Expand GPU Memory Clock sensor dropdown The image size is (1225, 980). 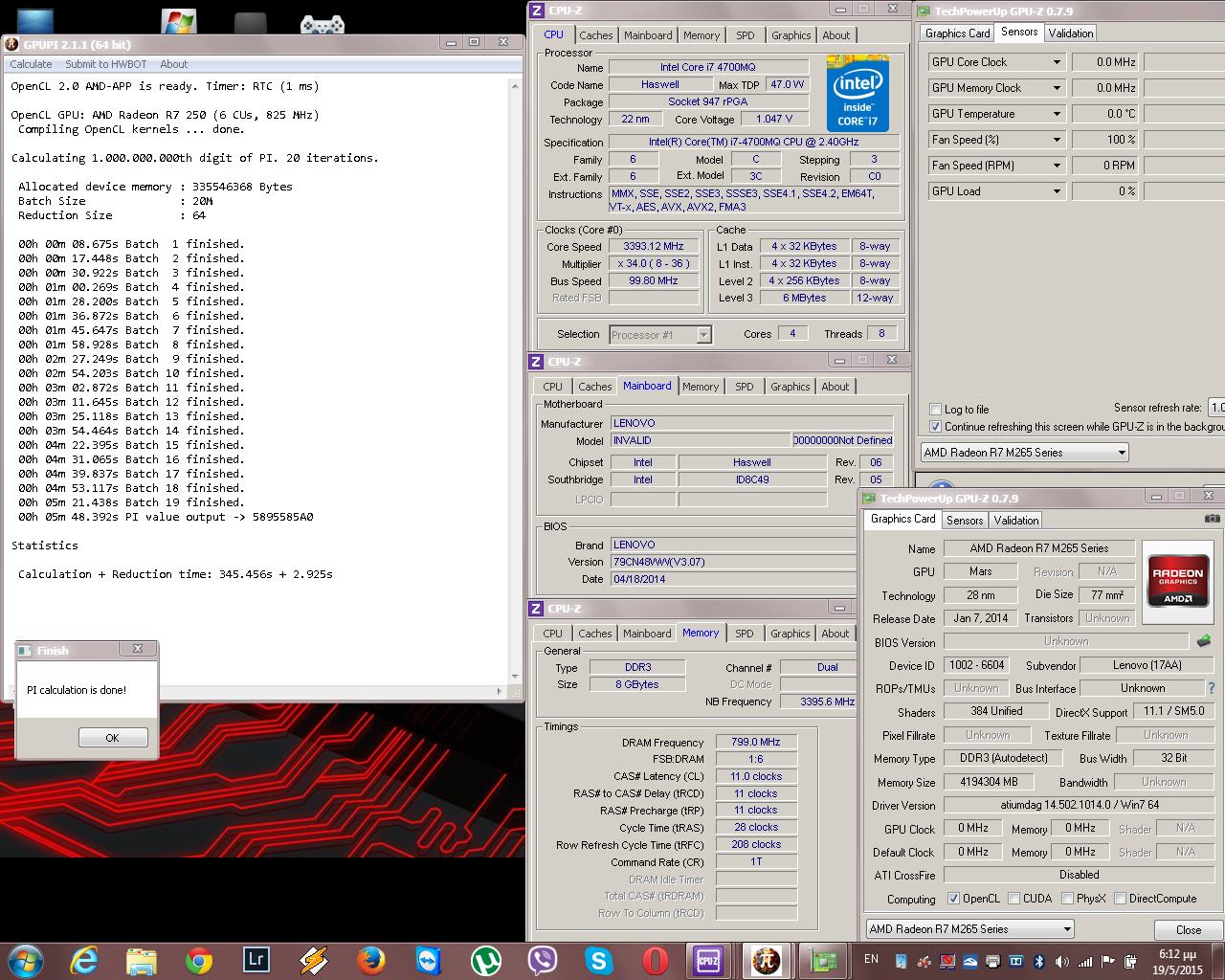click(x=1057, y=88)
